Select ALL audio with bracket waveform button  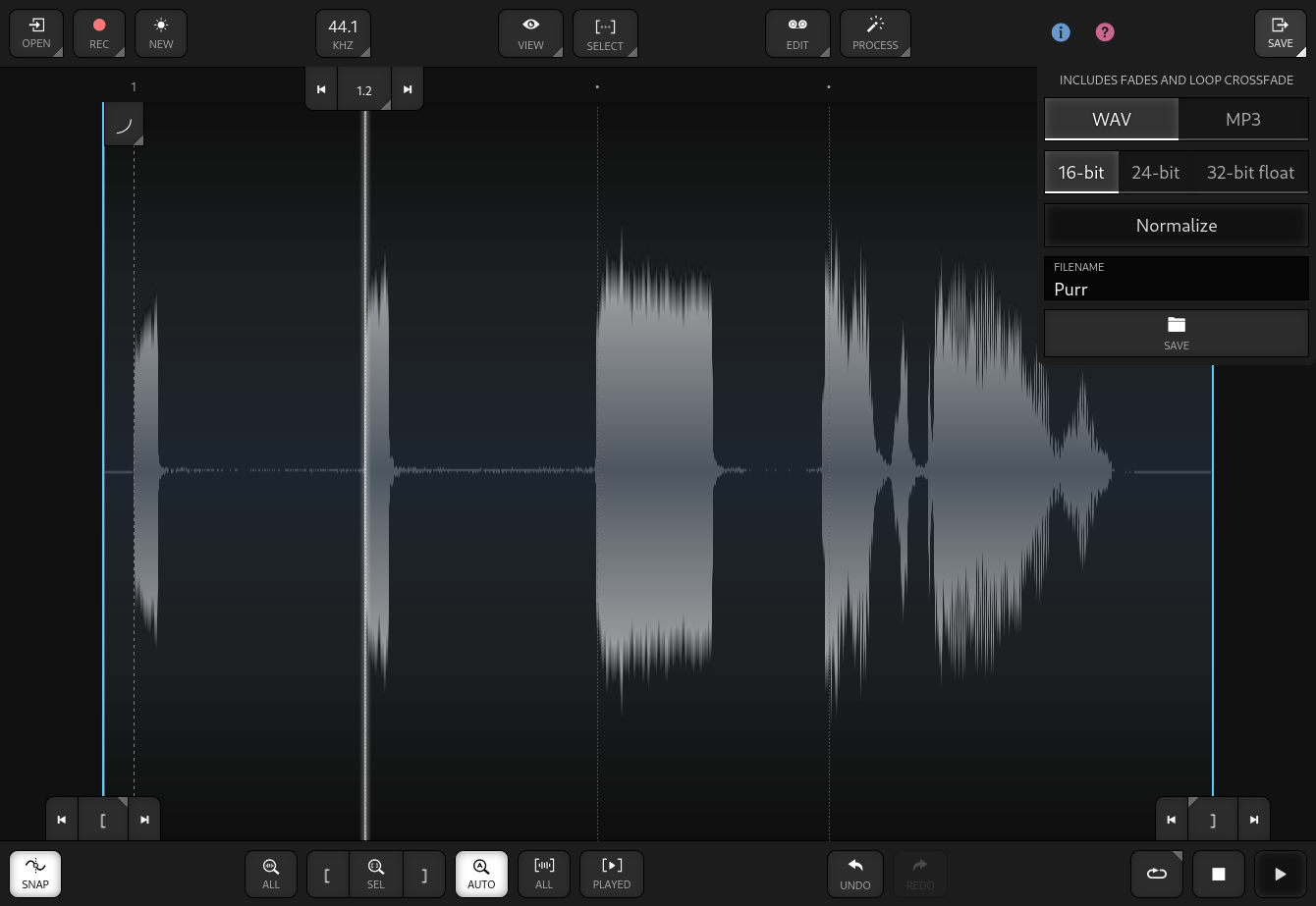click(x=544, y=874)
